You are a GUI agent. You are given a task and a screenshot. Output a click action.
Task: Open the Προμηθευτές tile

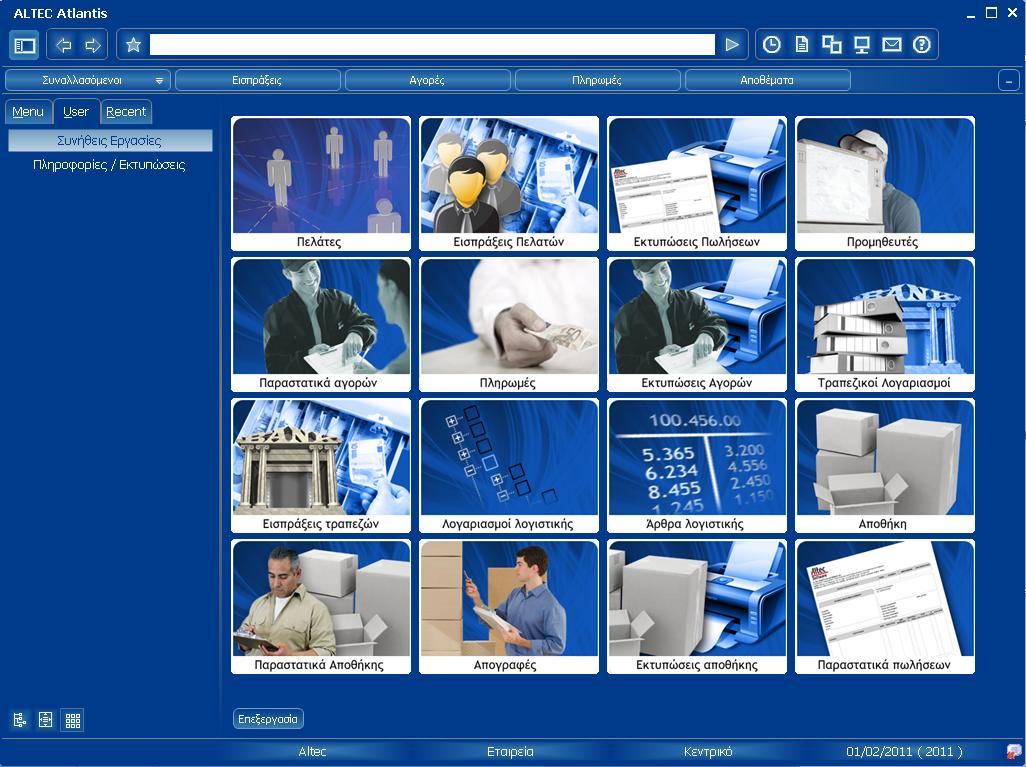(885, 184)
